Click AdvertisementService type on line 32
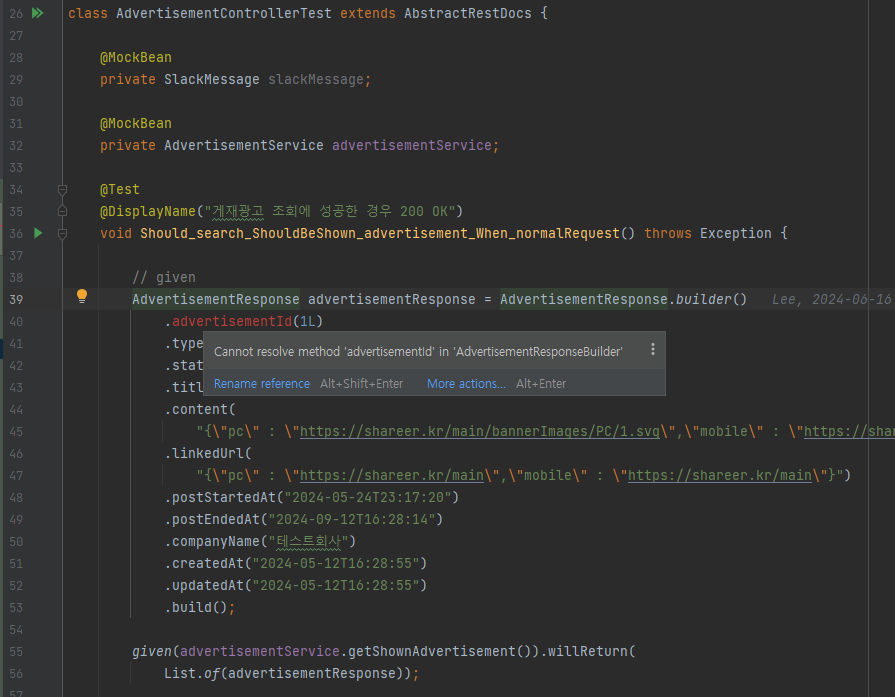Viewport: 895px width, 697px height. click(x=244, y=146)
